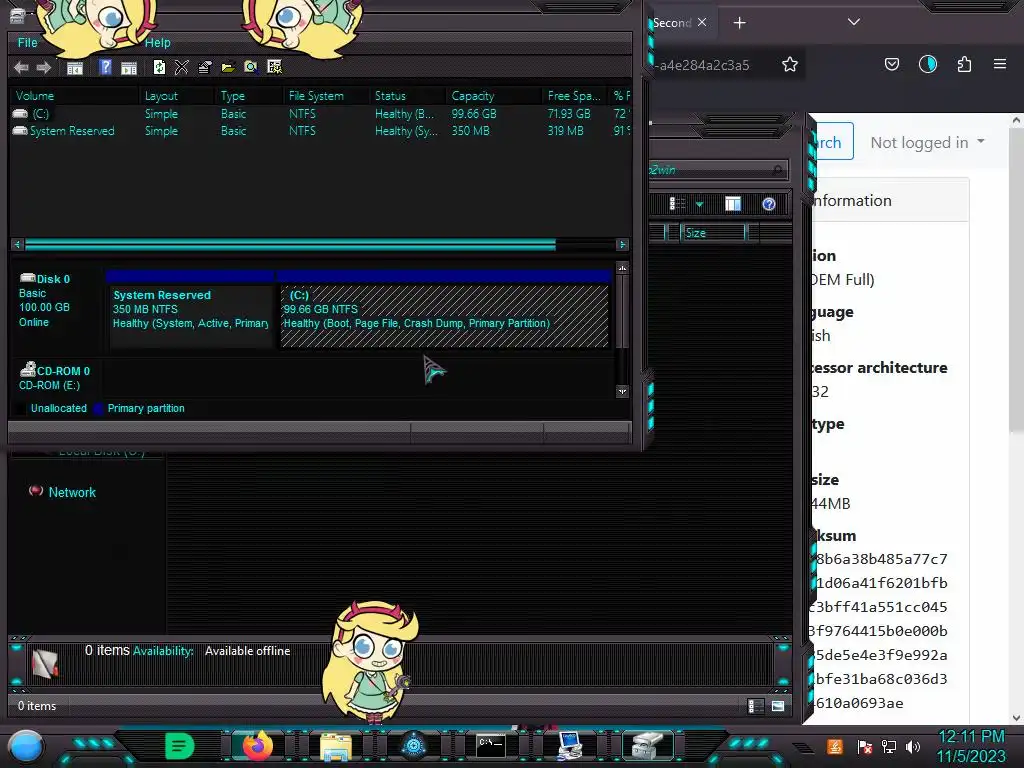Click the Open folder toolbar icon
This screenshot has height=768, width=1024.
point(228,67)
